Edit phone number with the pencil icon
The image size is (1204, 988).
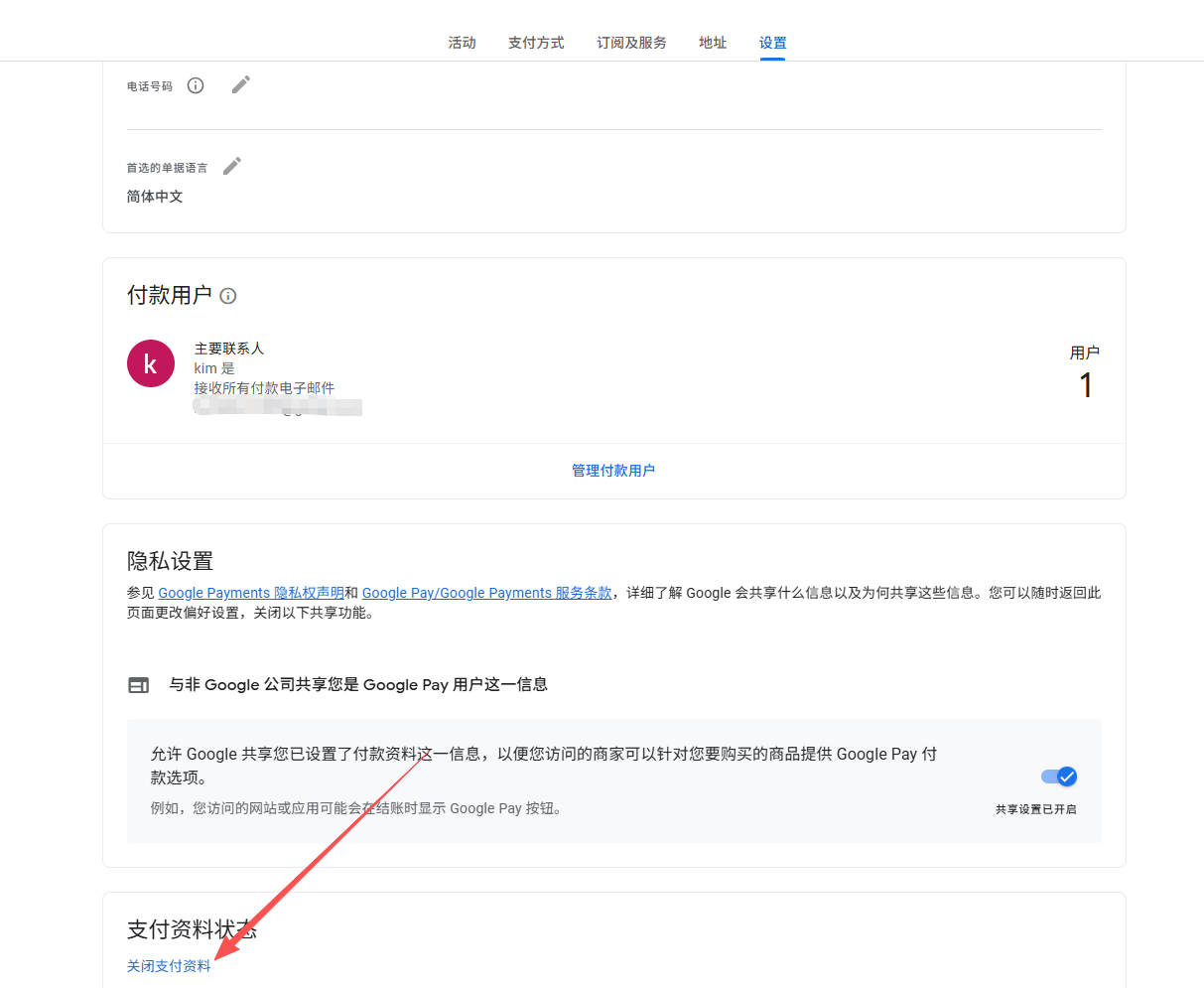pos(241,85)
